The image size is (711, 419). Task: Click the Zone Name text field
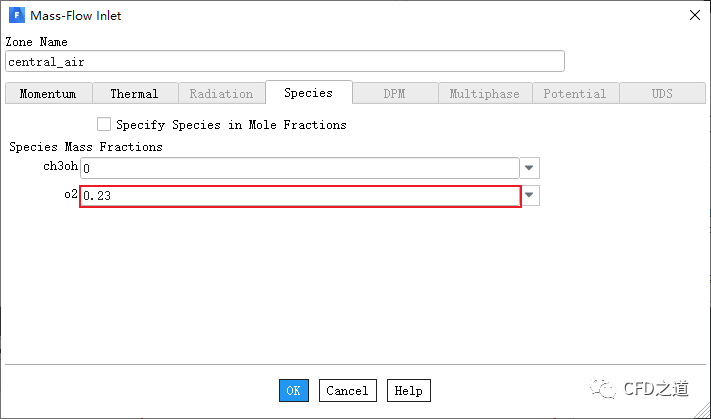point(285,62)
